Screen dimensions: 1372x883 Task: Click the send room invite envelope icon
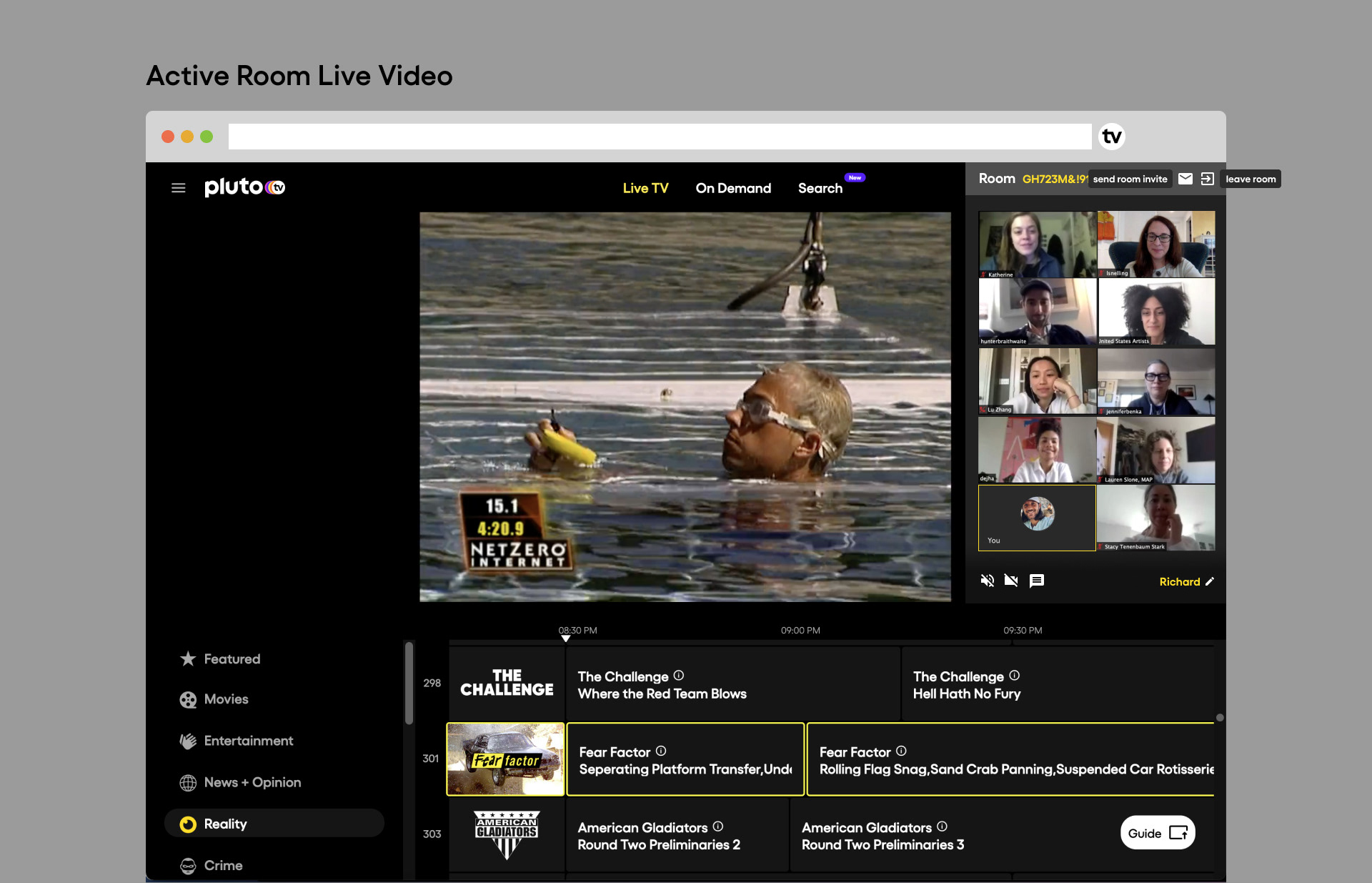tap(1185, 179)
